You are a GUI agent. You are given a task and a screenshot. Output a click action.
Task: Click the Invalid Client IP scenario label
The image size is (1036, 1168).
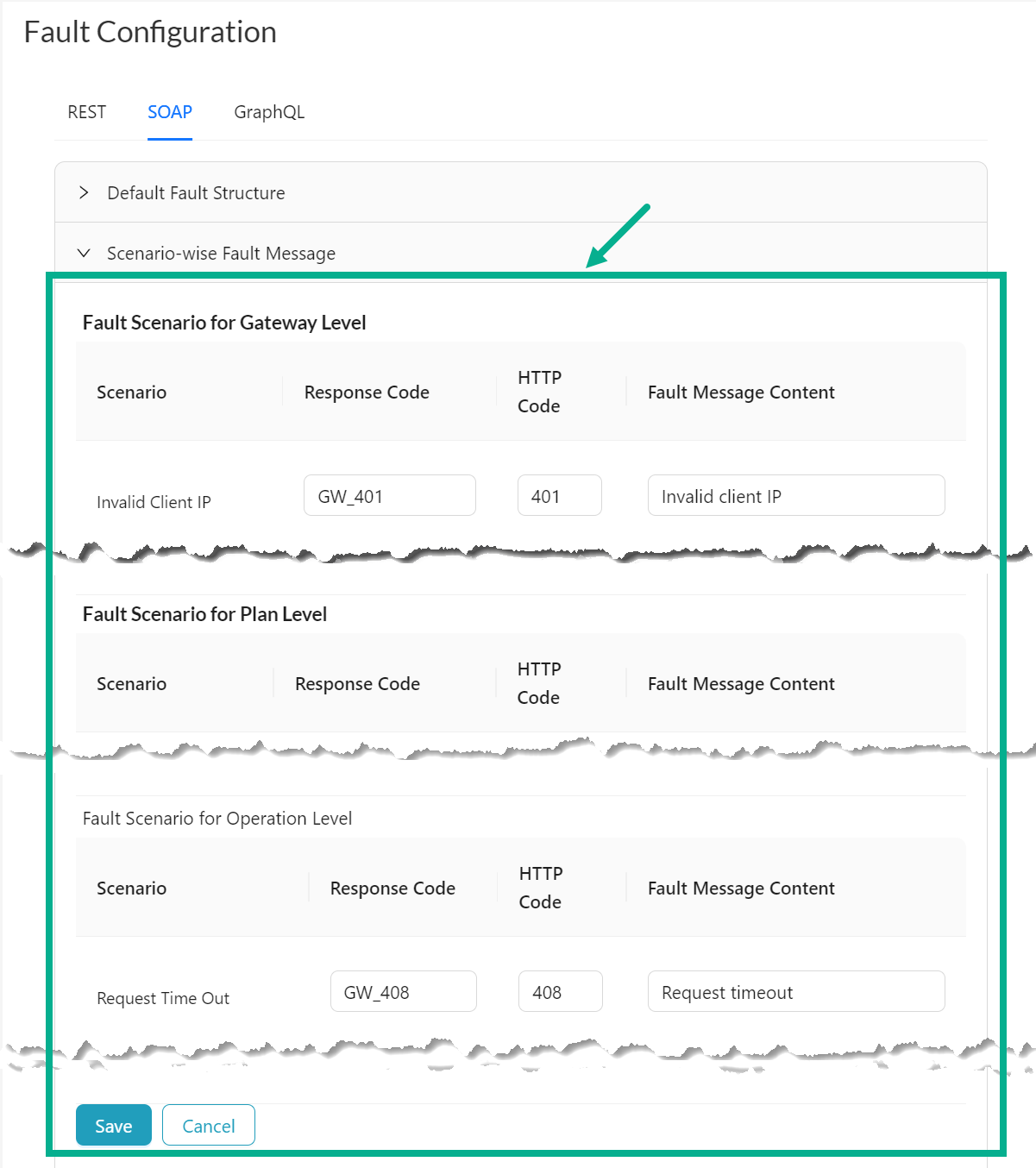[154, 502]
